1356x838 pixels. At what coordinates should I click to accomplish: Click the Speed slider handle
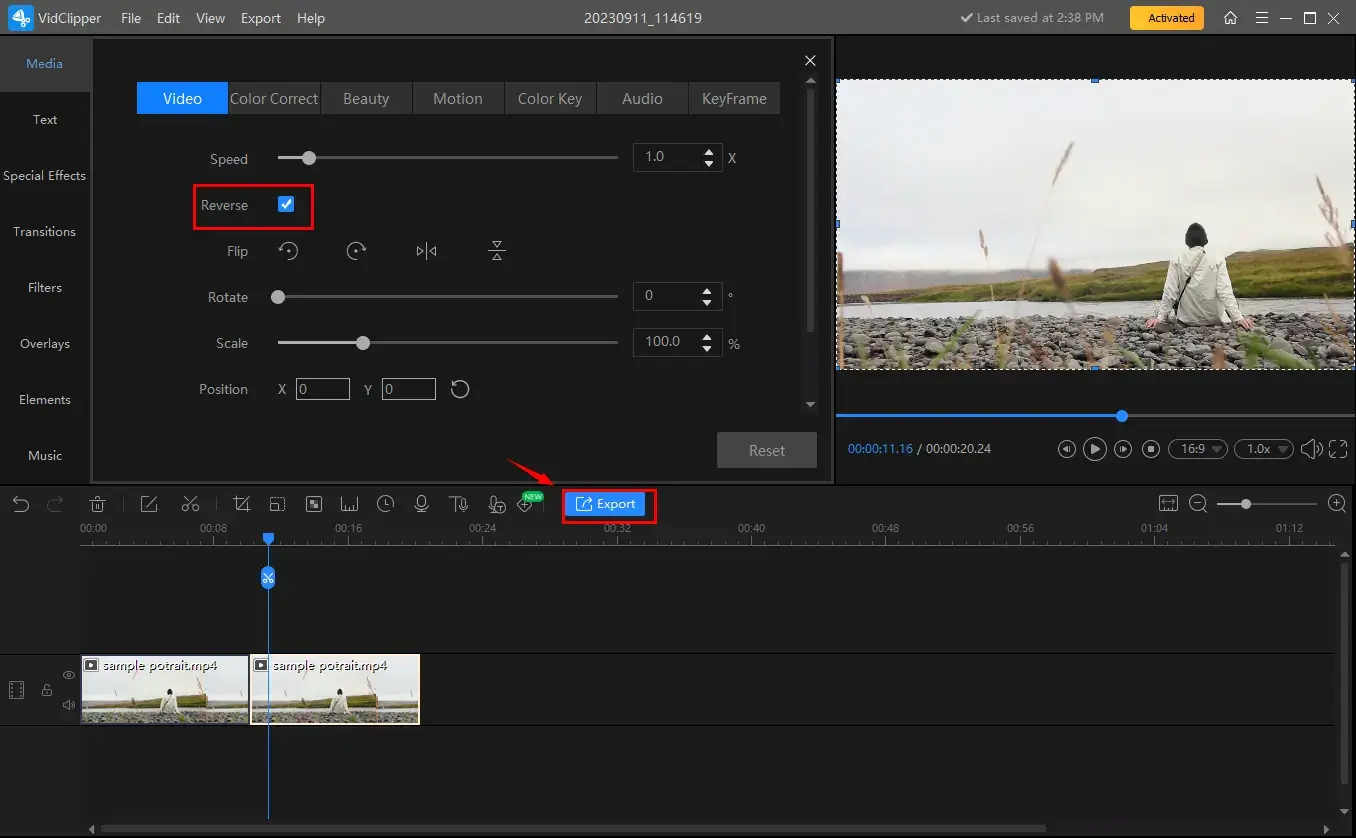coord(309,158)
